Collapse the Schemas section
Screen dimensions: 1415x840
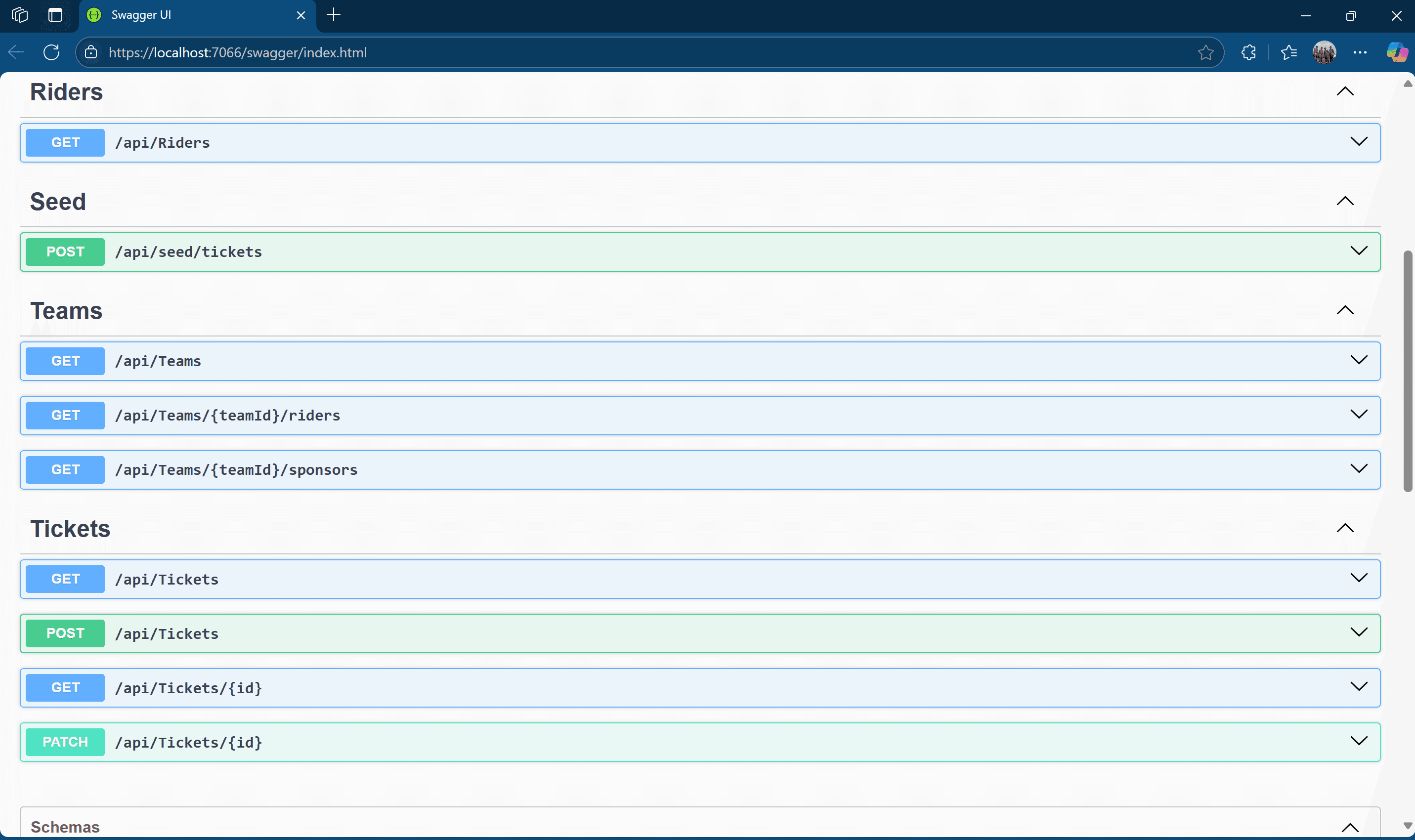1349,828
